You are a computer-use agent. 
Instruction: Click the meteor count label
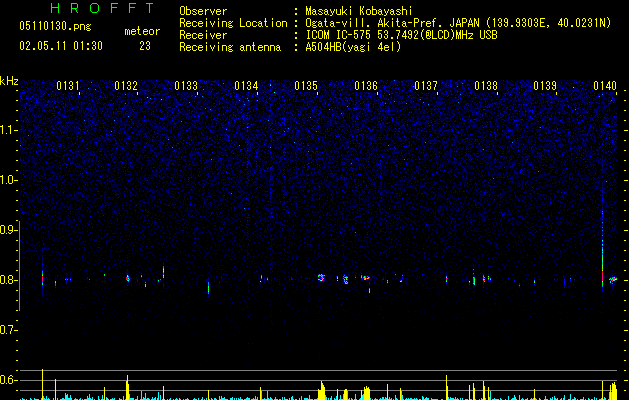point(142,31)
